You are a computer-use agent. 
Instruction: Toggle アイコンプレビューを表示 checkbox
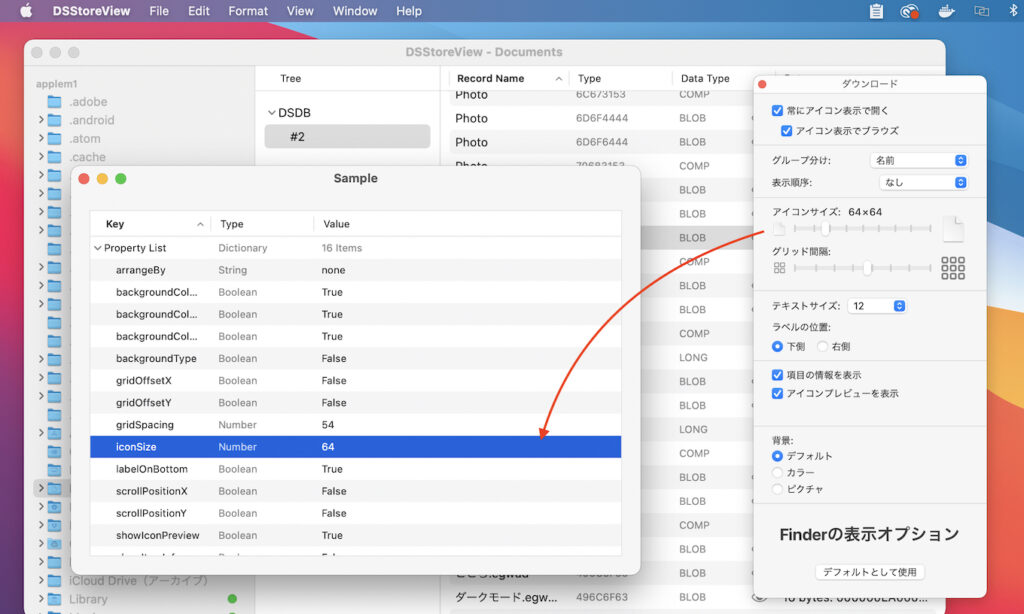click(777, 393)
